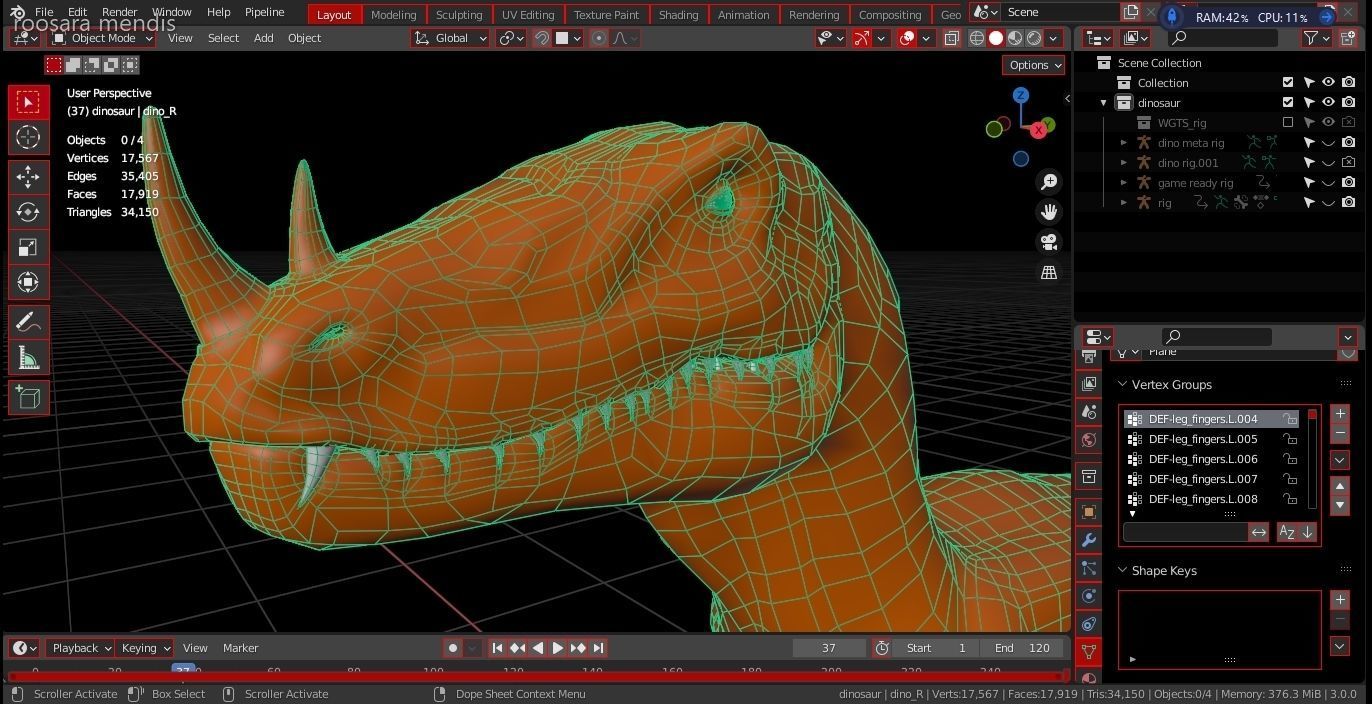Open the Physics properties tab
1372x704 pixels.
[x=1089, y=596]
